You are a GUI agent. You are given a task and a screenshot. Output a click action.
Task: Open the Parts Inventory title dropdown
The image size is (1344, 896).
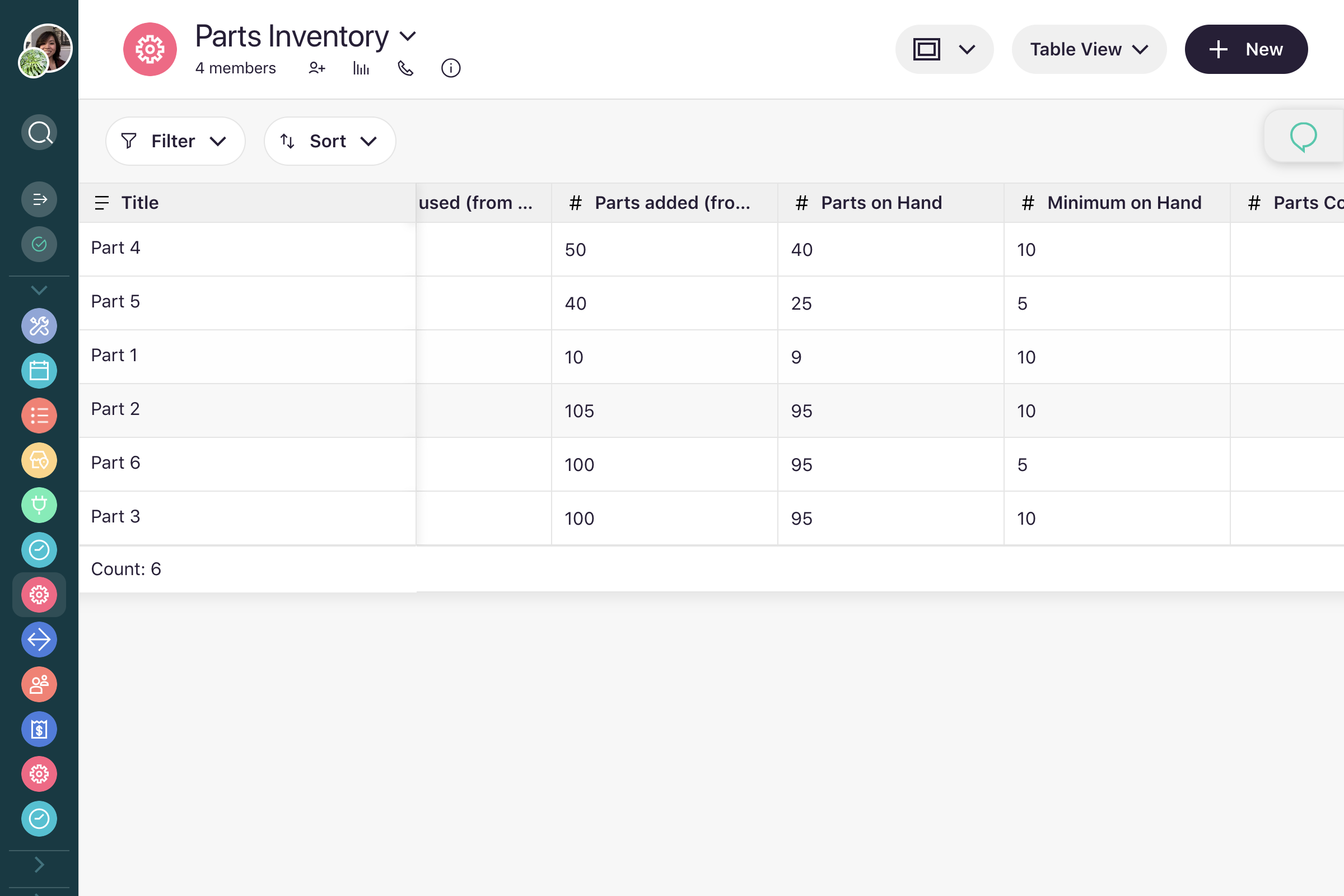pyautogui.click(x=408, y=36)
